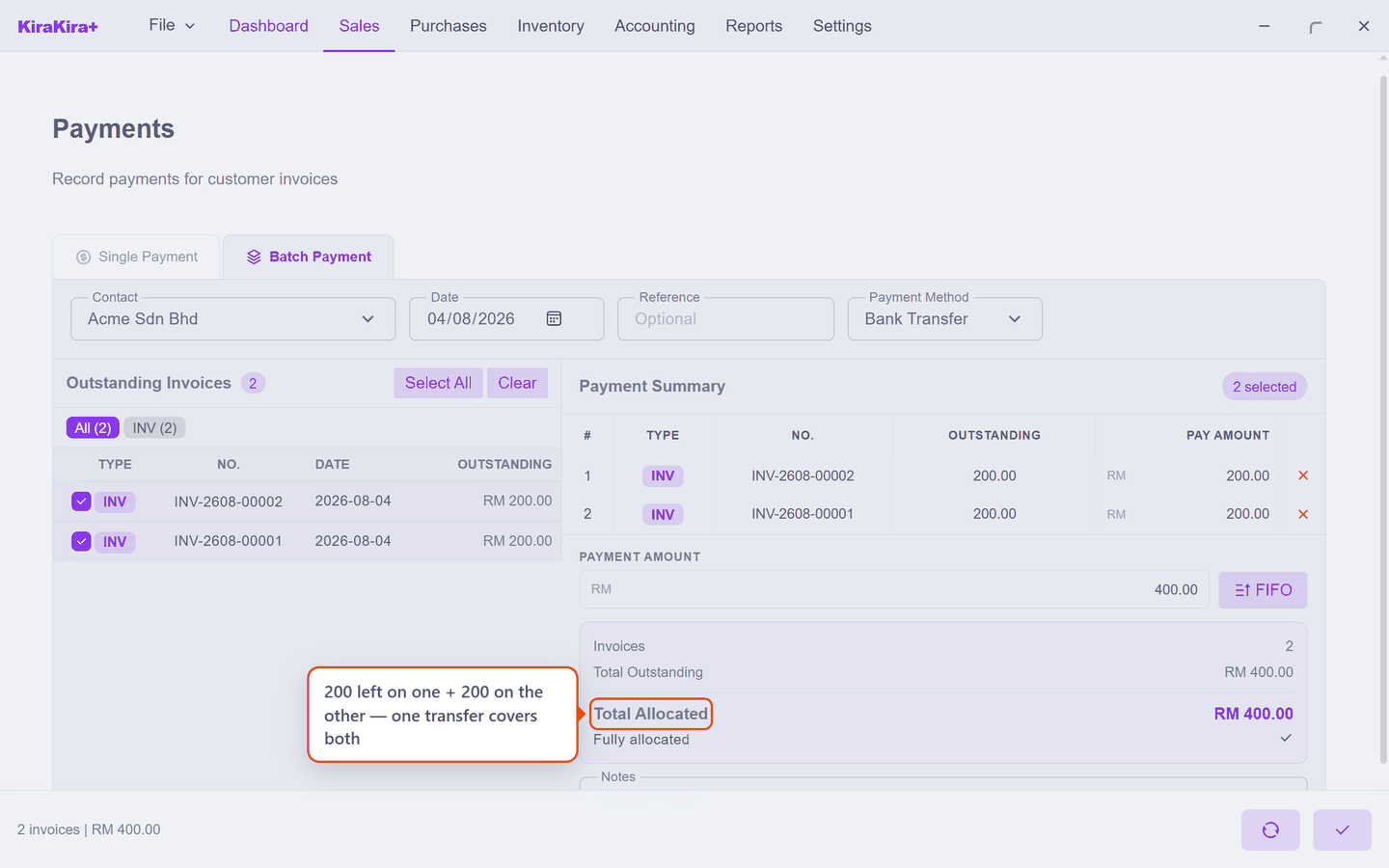
Task: Open the Purchases menu
Action: coord(449,26)
